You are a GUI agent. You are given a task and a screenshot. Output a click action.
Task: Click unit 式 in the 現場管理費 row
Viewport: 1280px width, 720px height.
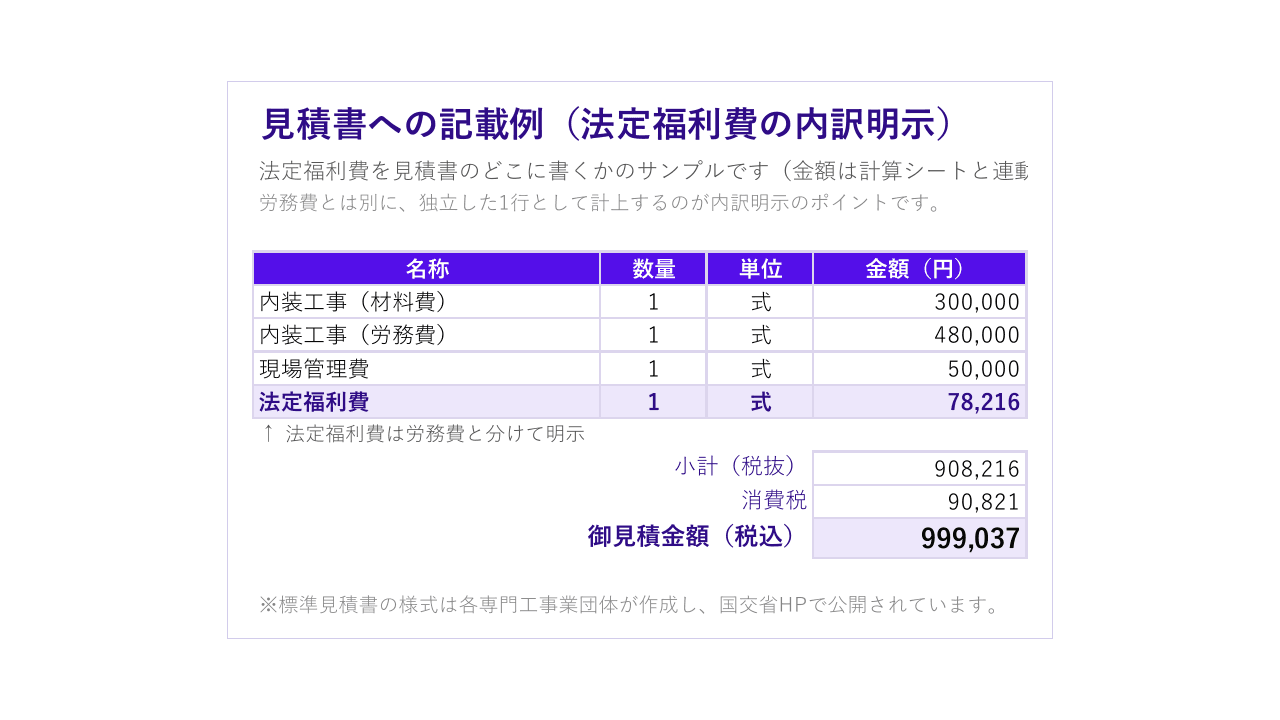pyautogui.click(x=760, y=369)
